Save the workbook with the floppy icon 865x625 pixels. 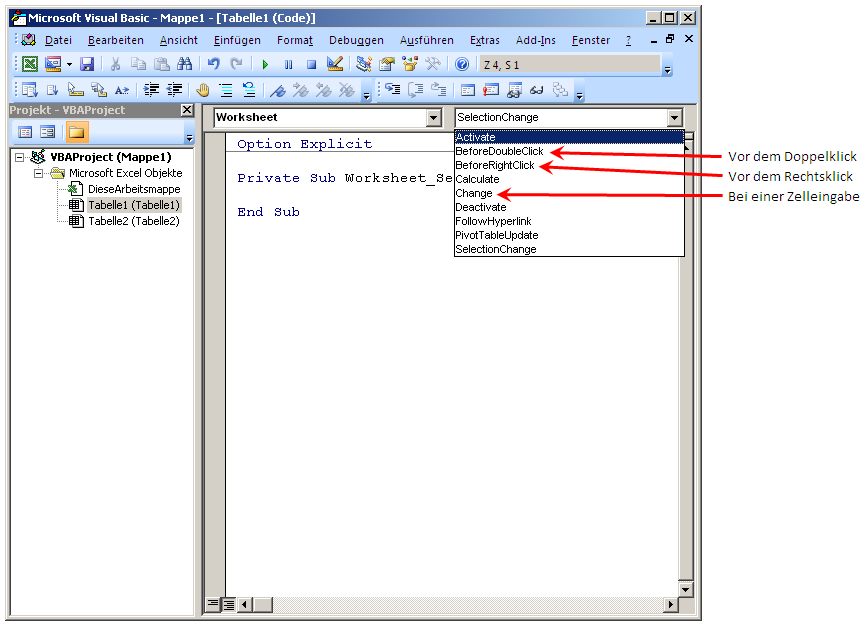pos(87,64)
